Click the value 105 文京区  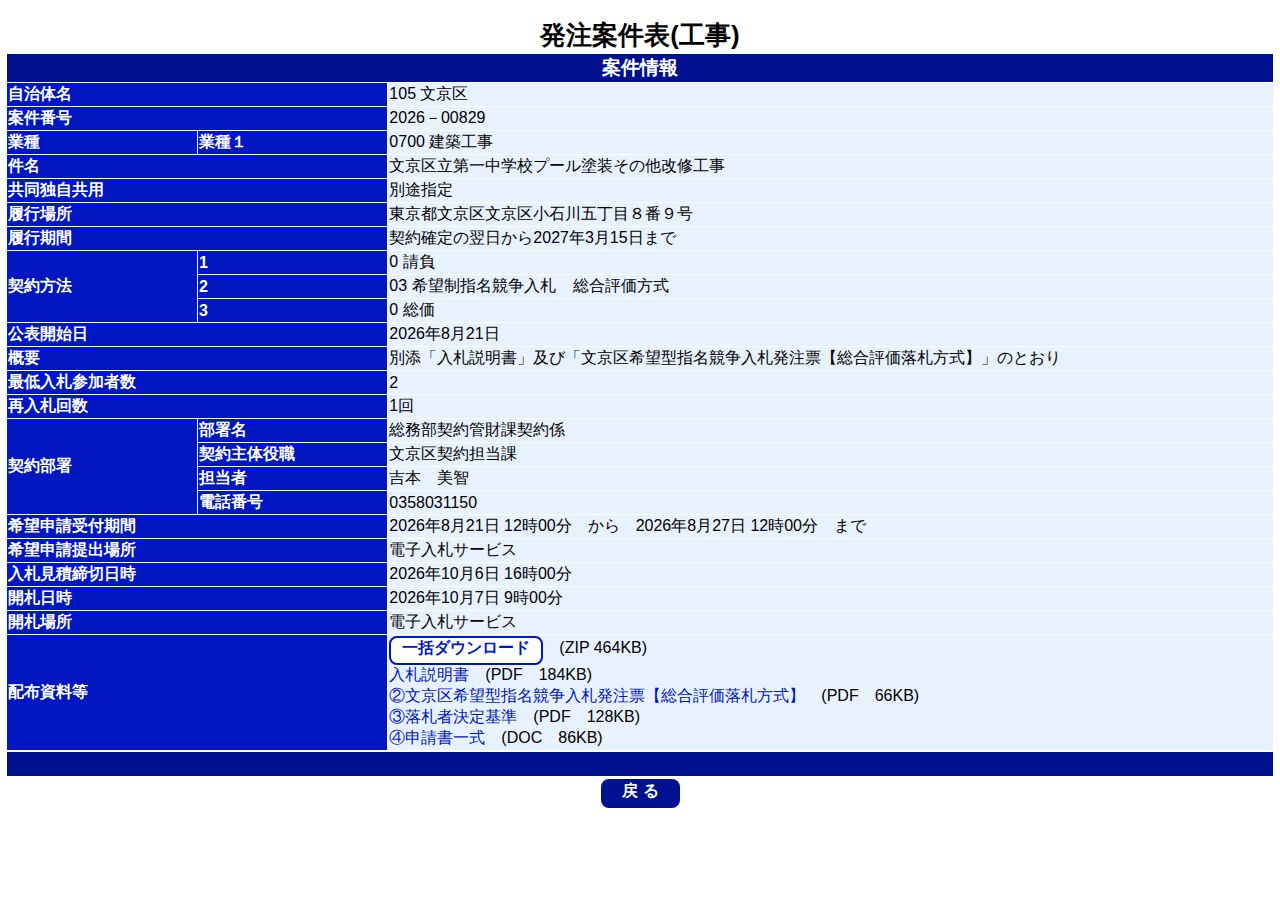pos(428,94)
